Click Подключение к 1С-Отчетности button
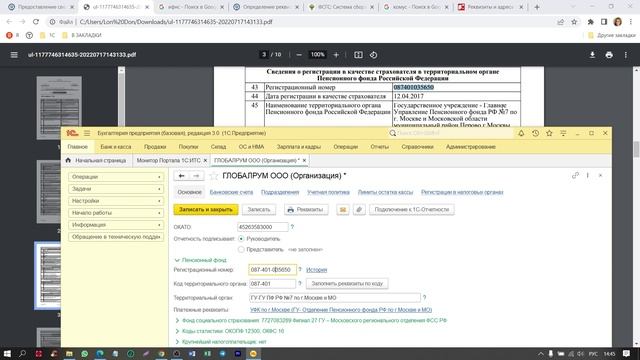The width and height of the screenshot is (640, 360). (411, 209)
